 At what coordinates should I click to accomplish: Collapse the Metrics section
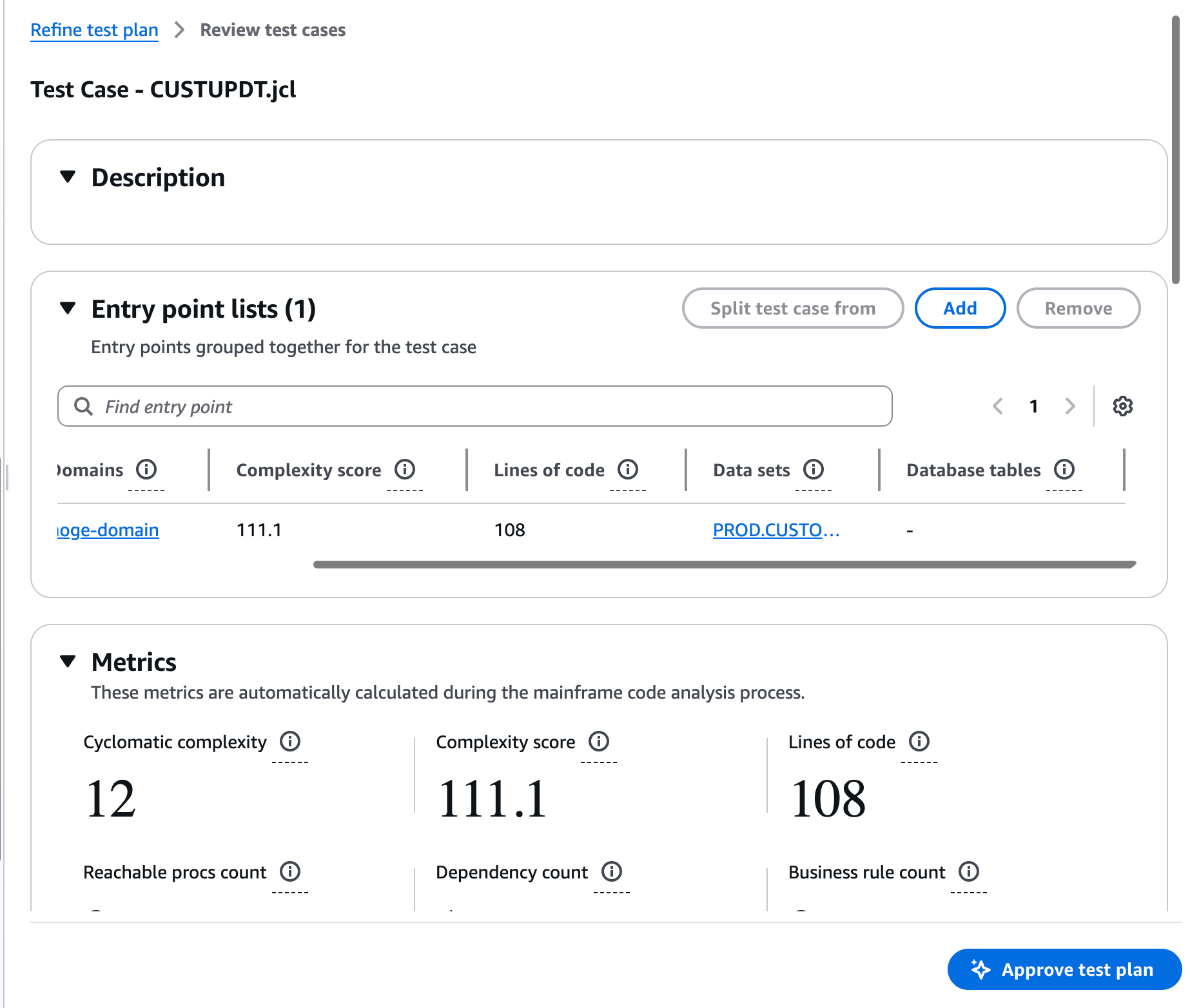(x=68, y=662)
